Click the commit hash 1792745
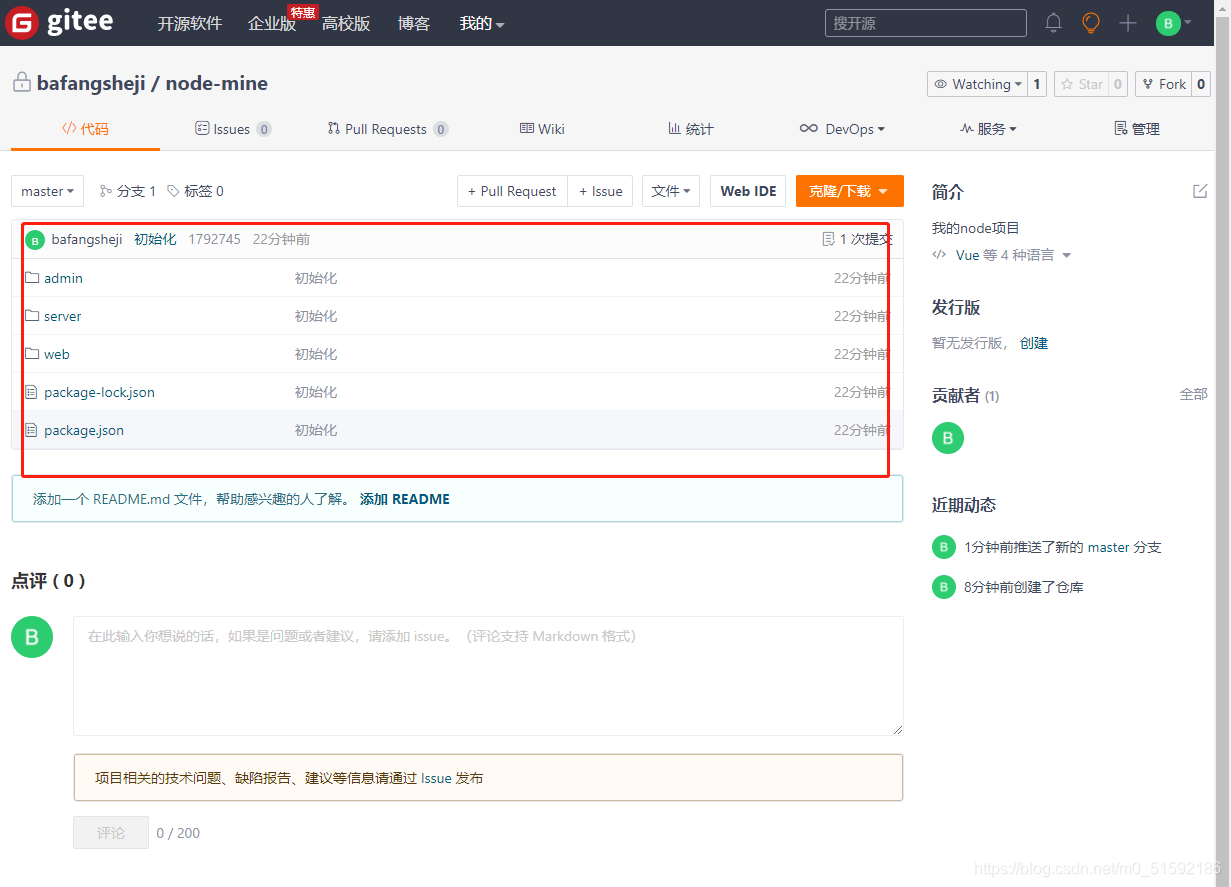 (x=214, y=239)
